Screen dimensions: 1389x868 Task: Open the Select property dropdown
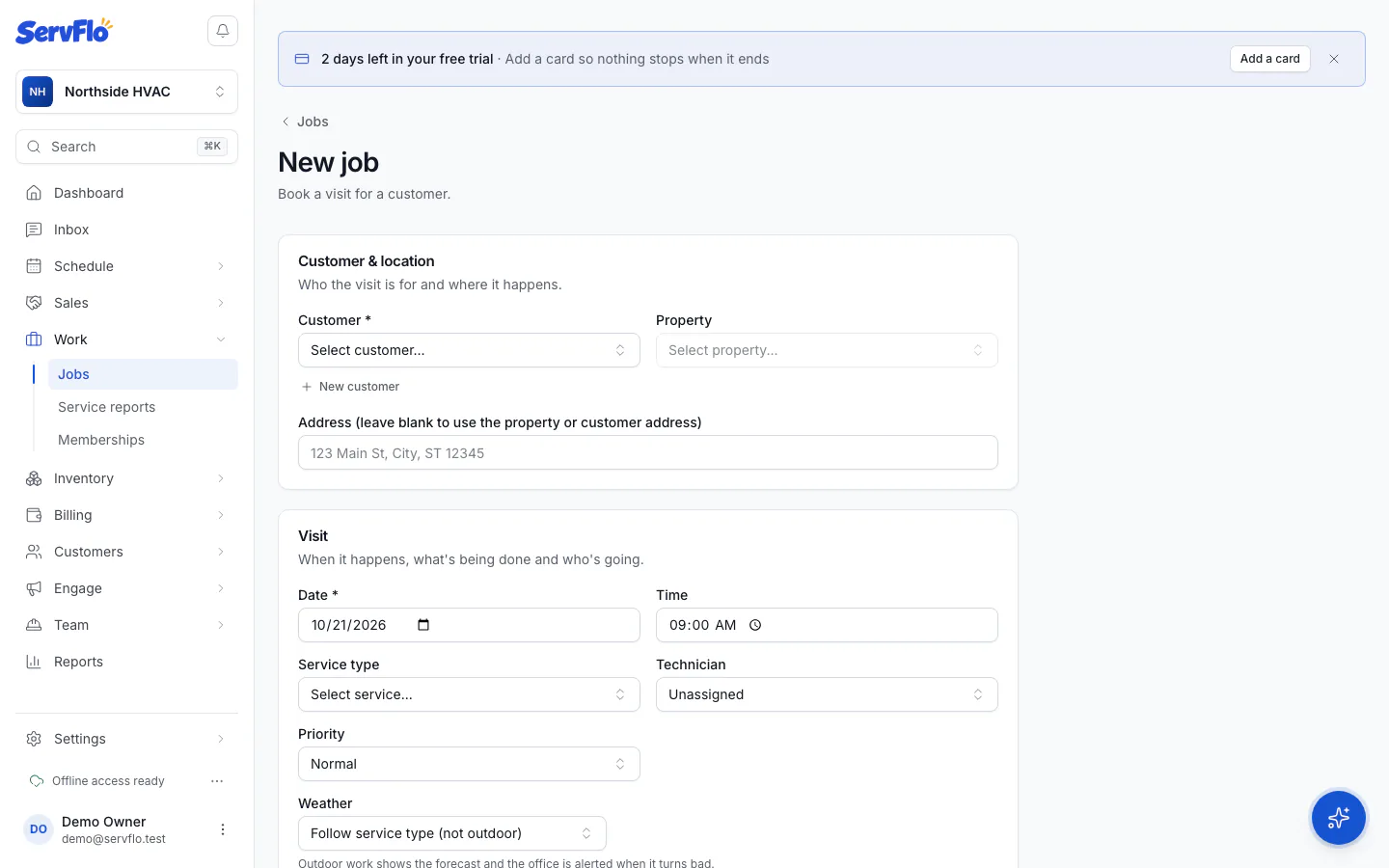tap(827, 350)
